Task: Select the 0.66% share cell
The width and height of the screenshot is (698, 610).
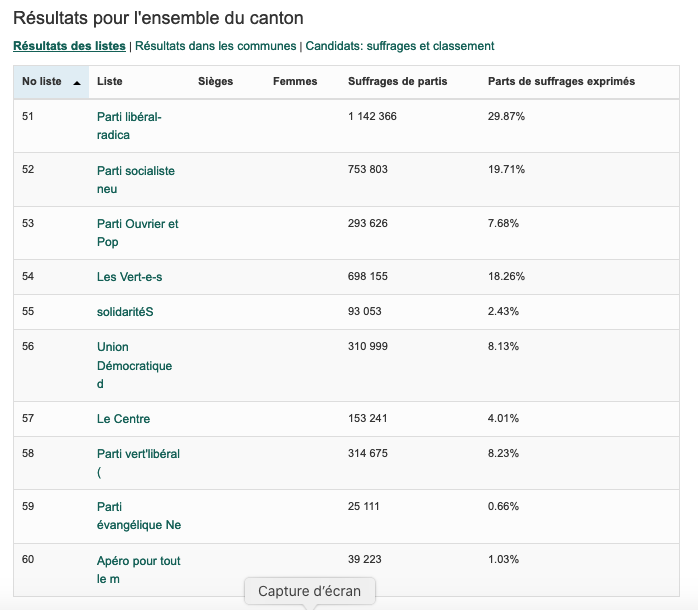Action: (503, 506)
